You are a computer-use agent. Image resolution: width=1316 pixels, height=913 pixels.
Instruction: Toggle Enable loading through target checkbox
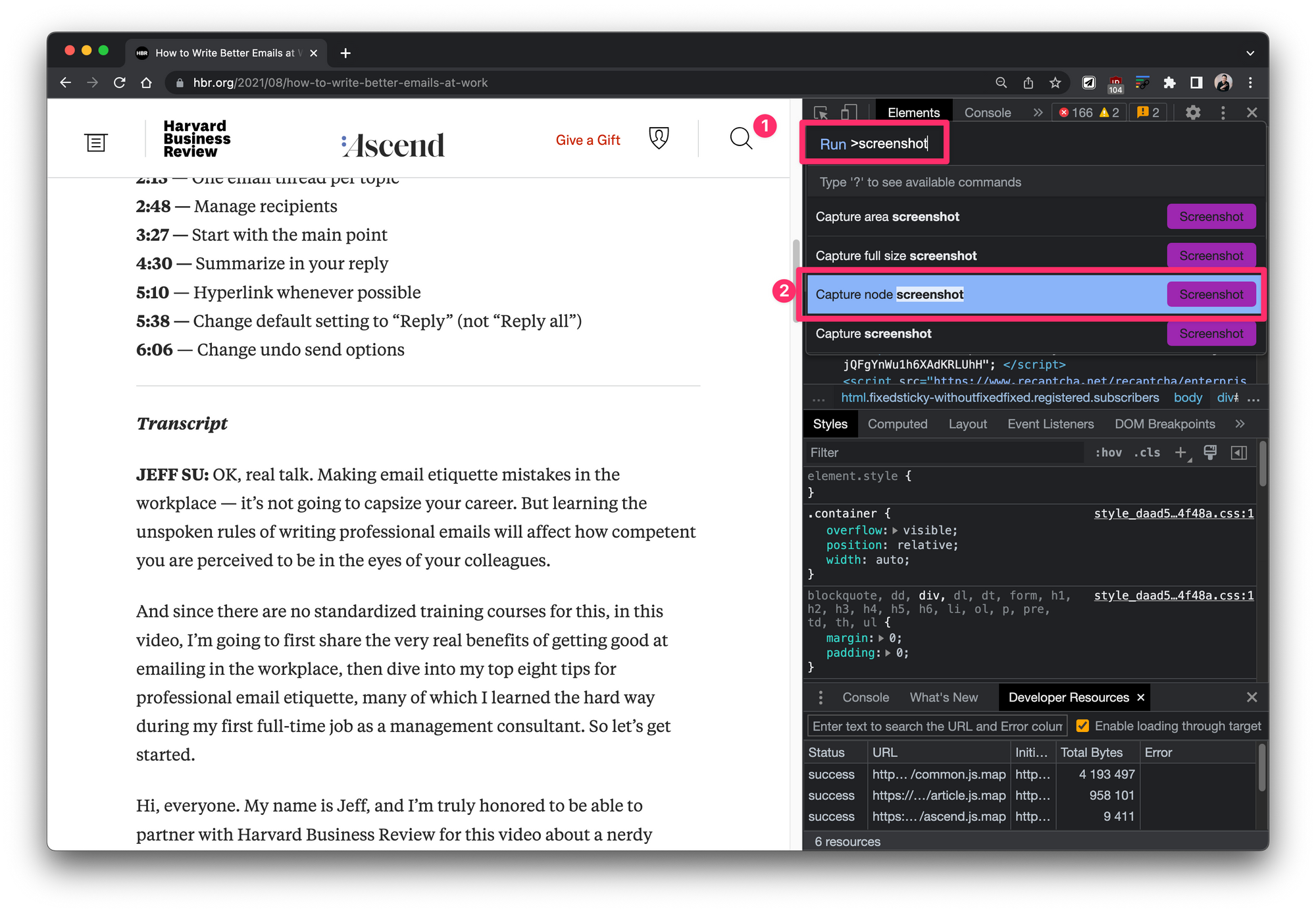pos(1082,725)
